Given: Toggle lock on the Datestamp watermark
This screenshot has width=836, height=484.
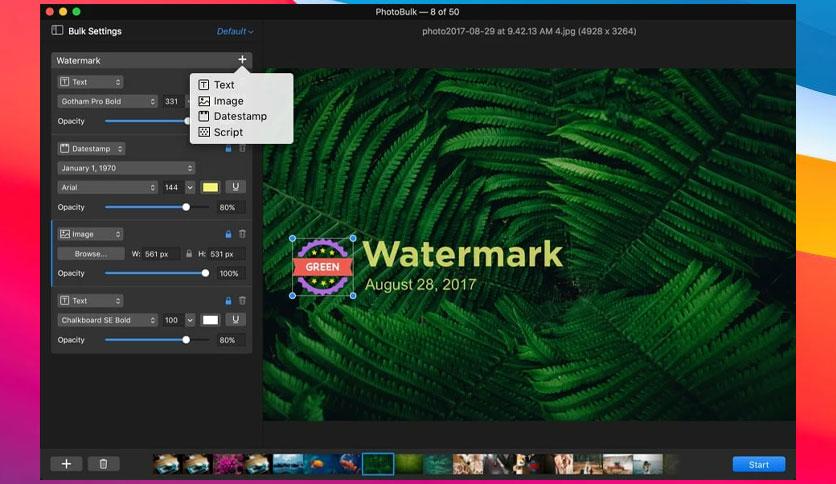Looking at the screenshot, I should click(x=228, y=149).
